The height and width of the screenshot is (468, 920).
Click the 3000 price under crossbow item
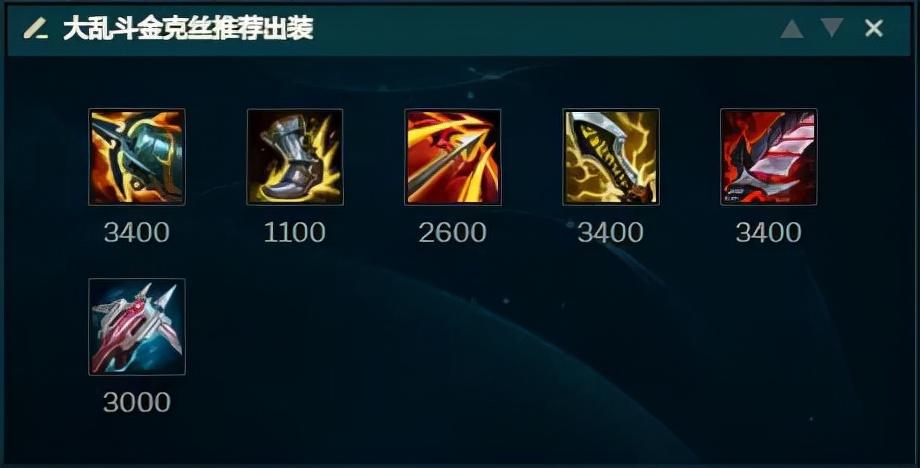pos(137,402)
